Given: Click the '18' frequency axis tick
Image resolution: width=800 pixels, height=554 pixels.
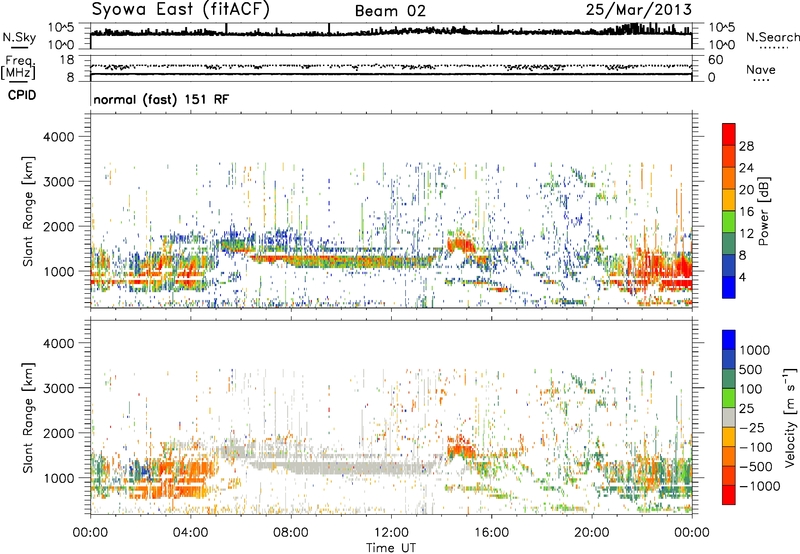Looking at the screenshot, I should point(67,60).
